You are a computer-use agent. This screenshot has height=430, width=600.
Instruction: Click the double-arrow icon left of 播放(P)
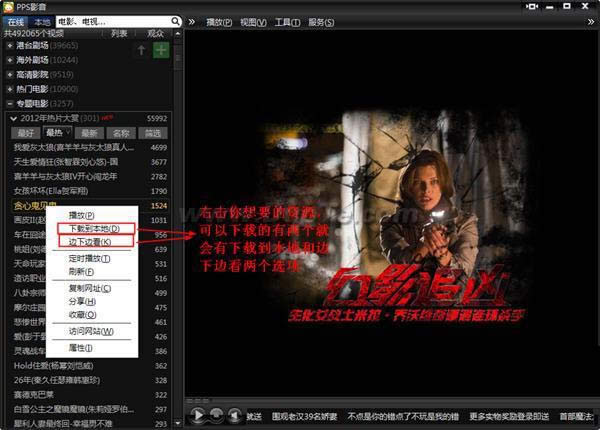point(192,22)
